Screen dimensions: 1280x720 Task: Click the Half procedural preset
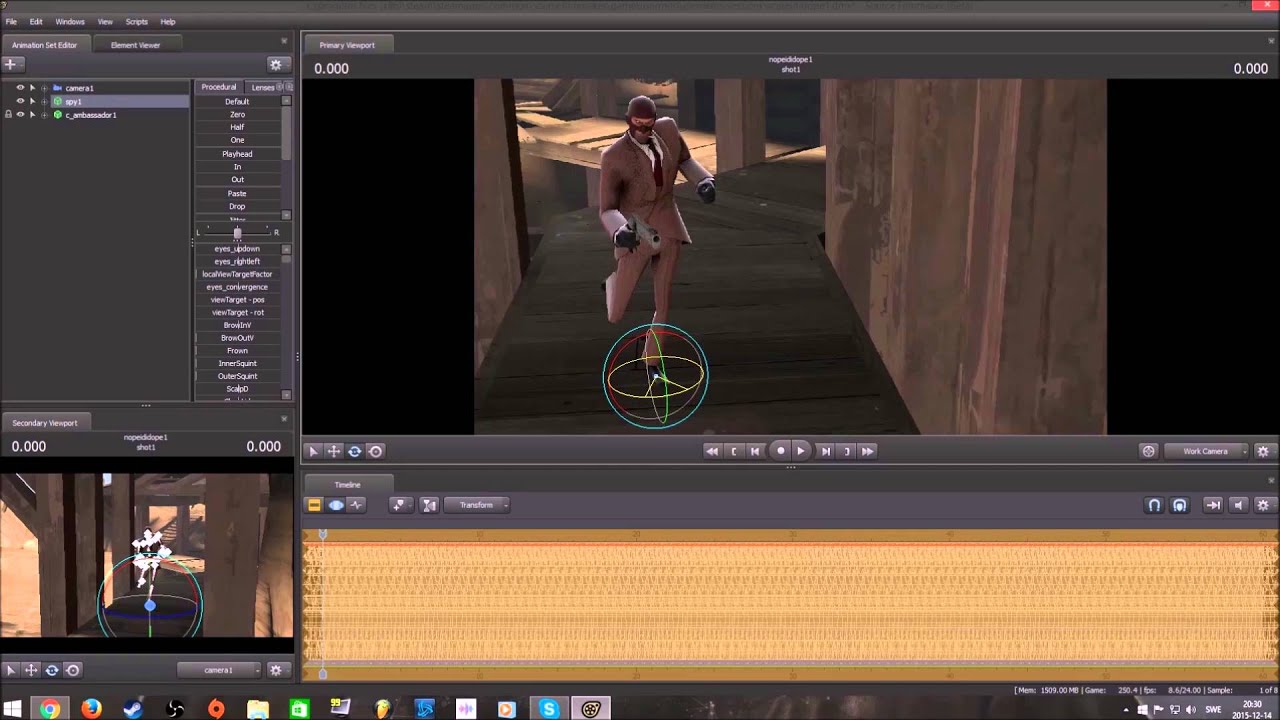237,127
